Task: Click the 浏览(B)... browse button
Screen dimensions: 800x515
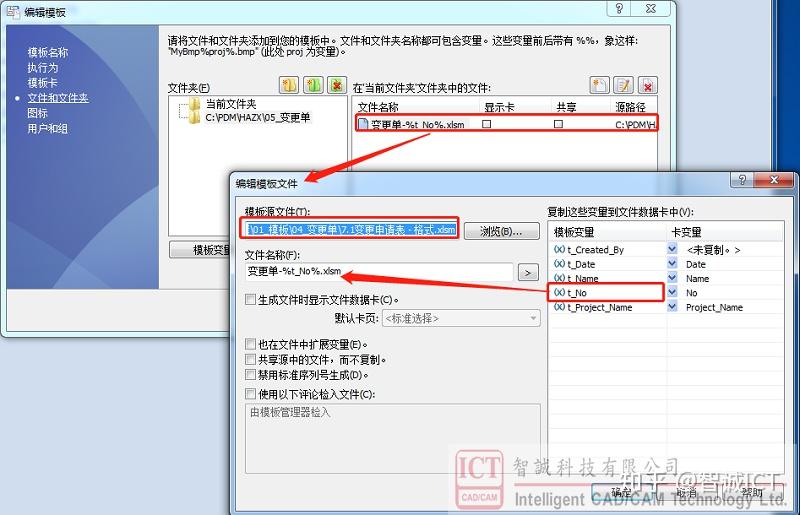Action: [x=502, y=231]
